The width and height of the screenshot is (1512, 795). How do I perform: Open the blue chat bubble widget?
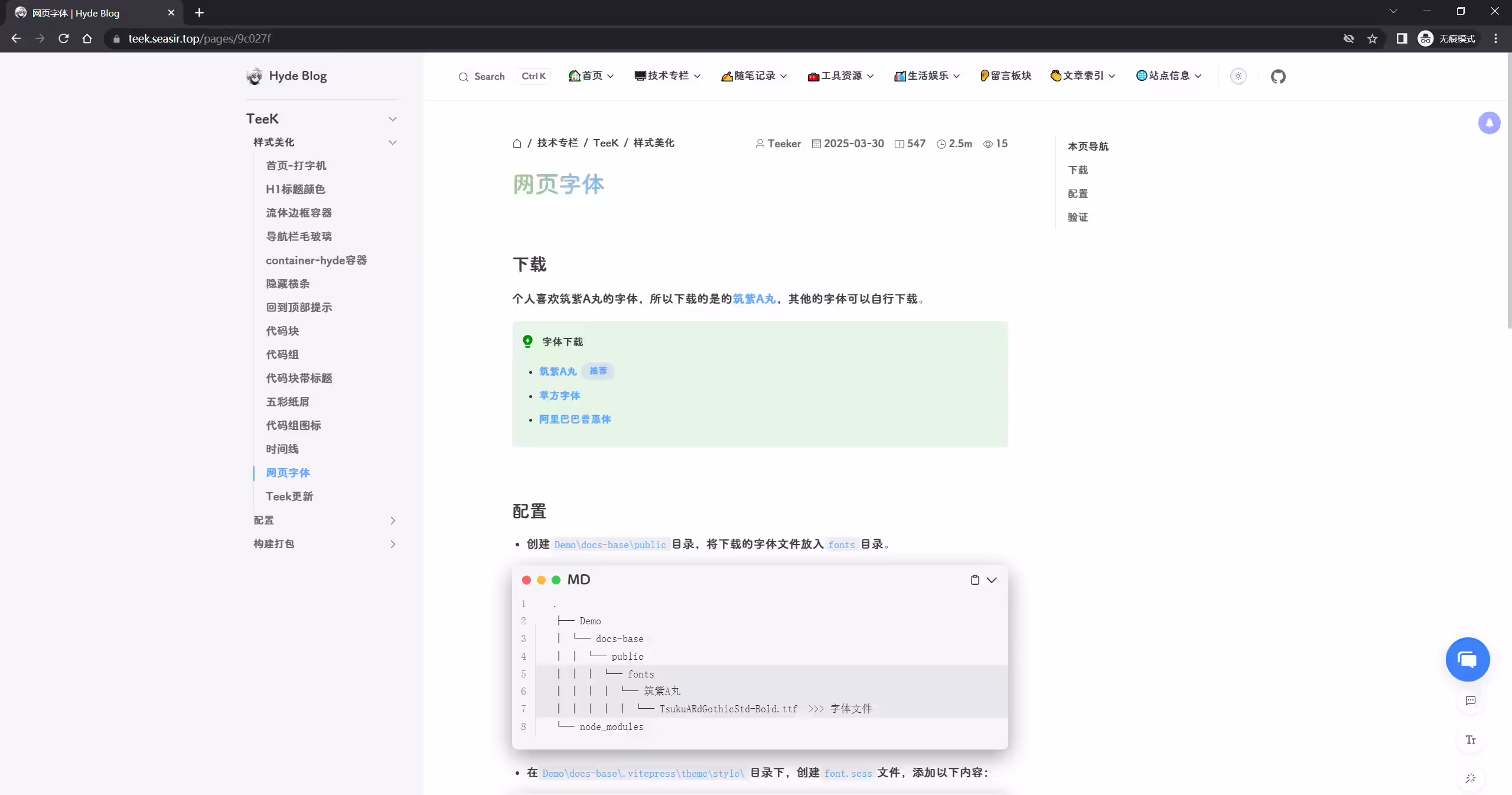pyautogui.click(x=1468, y=659)
